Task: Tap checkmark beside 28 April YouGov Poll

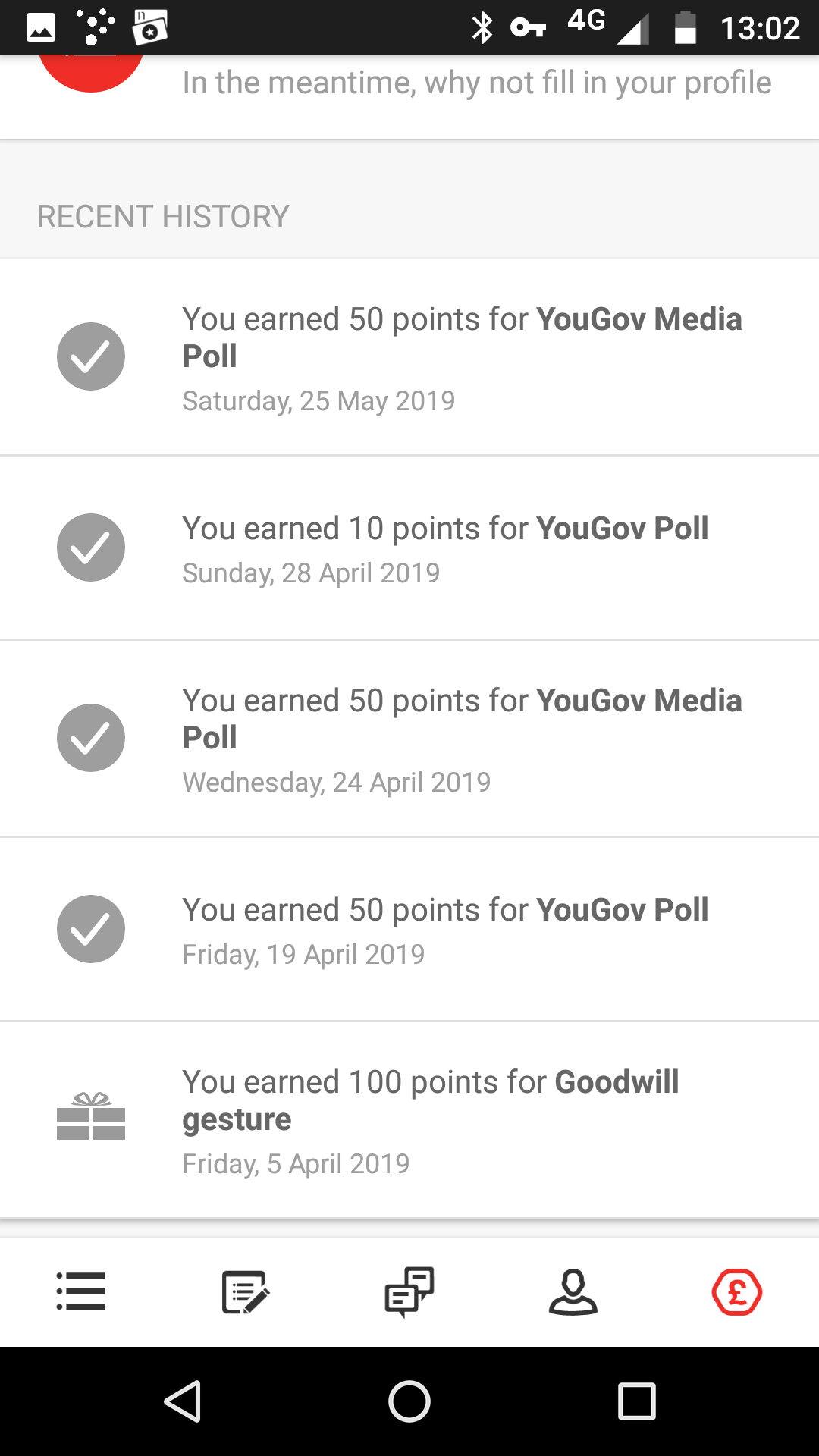Action: [x=91, y=548]
